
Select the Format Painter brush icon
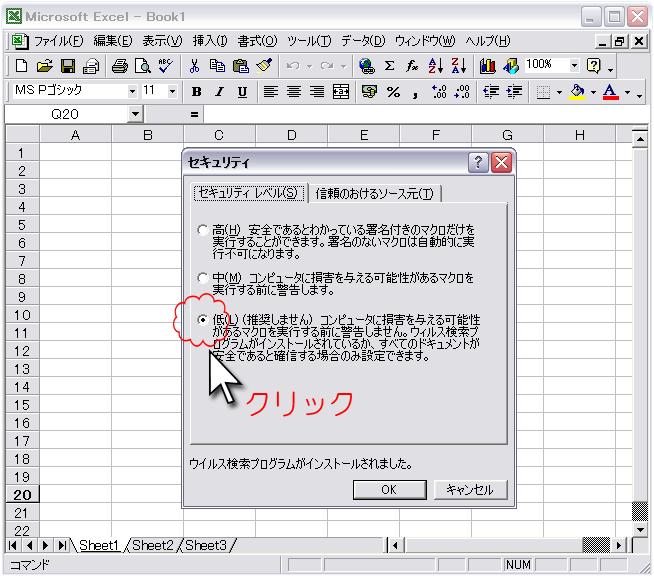264,66
